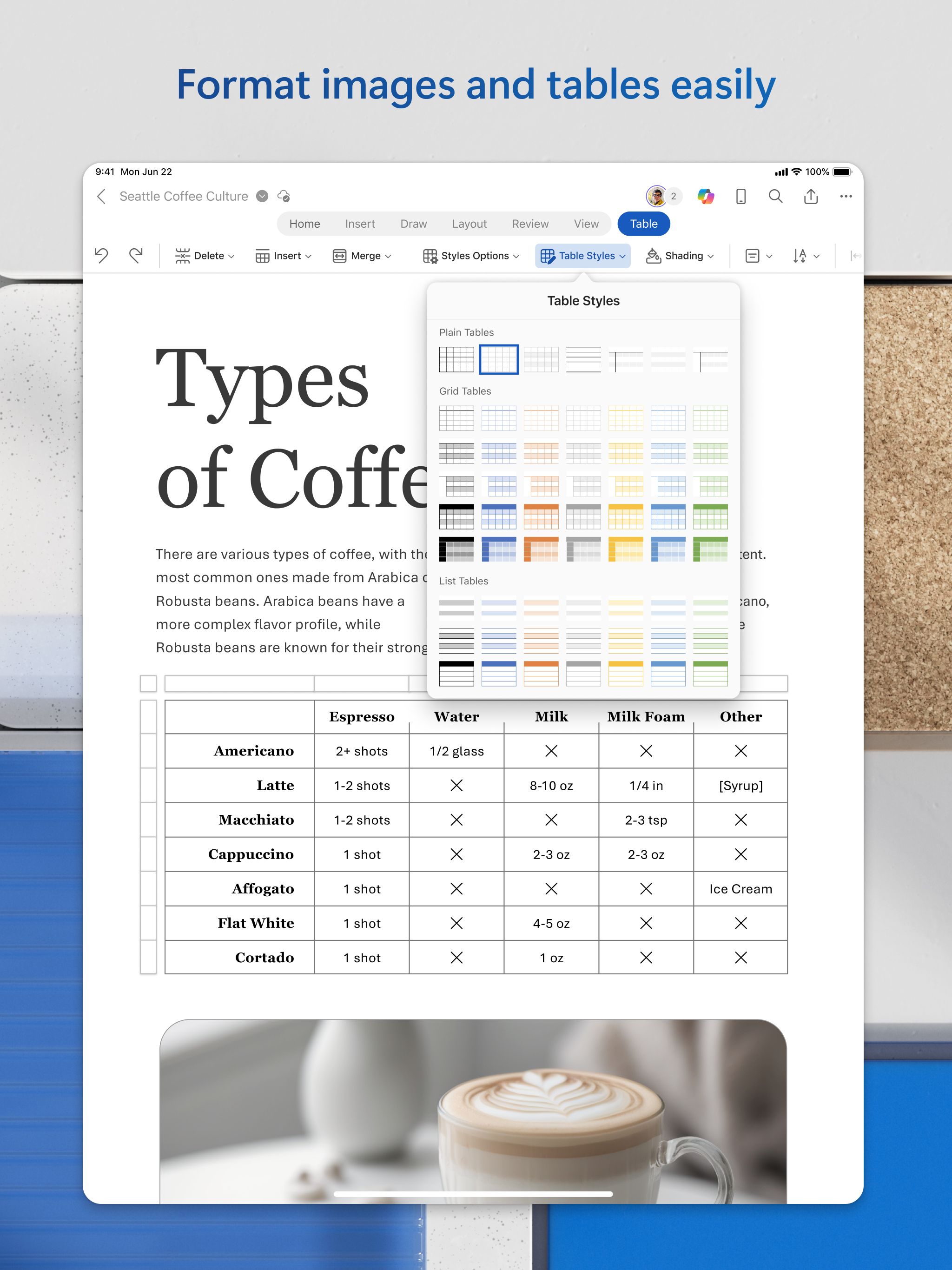The height and width of the screenshot is (1270, 952).
Task: Open search with the magnifying glass
Action: [x=776, y=196]
